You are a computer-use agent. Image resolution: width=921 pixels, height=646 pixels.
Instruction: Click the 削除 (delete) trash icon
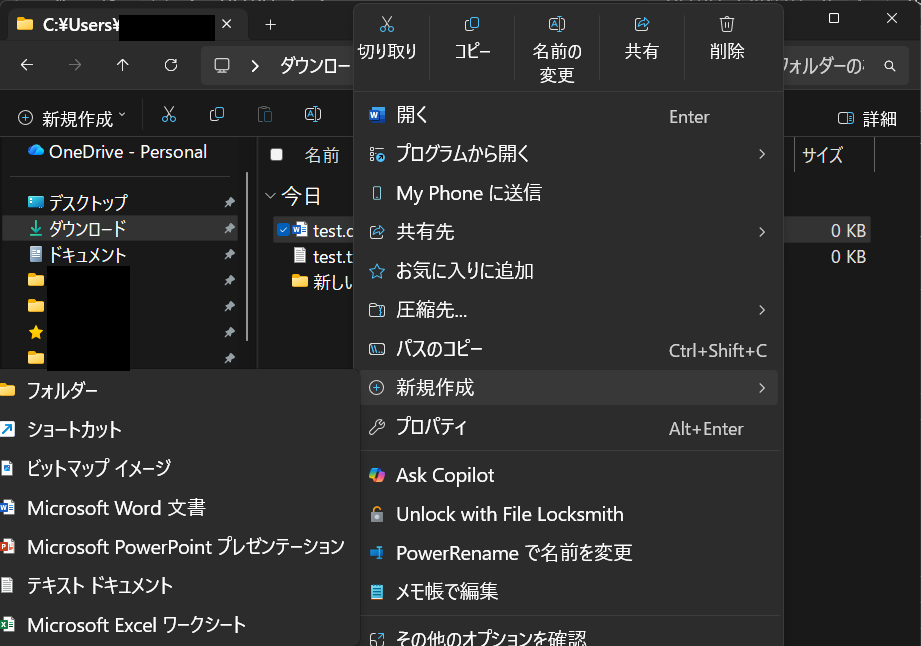(x=727, y=24)
